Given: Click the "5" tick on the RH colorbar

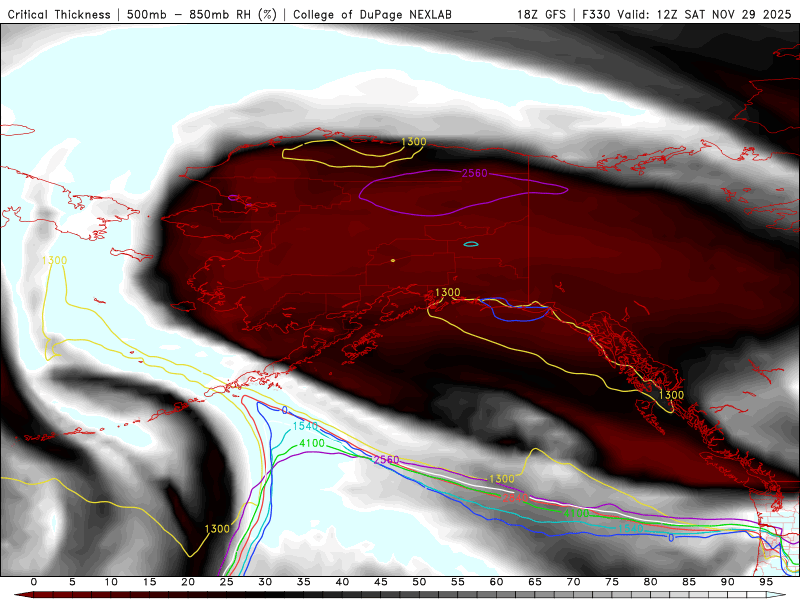Looking at the screenshot, I should tap(72, 582).
